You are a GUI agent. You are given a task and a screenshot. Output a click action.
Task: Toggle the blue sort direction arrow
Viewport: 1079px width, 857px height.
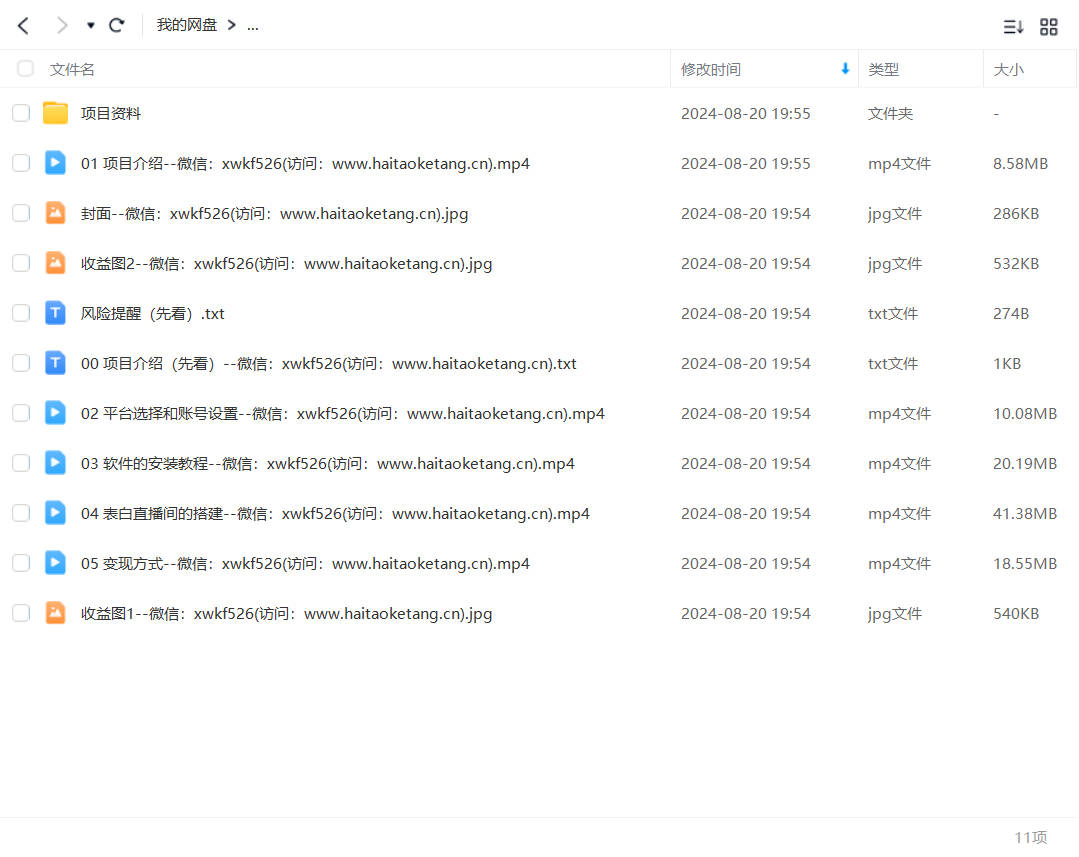845,69
